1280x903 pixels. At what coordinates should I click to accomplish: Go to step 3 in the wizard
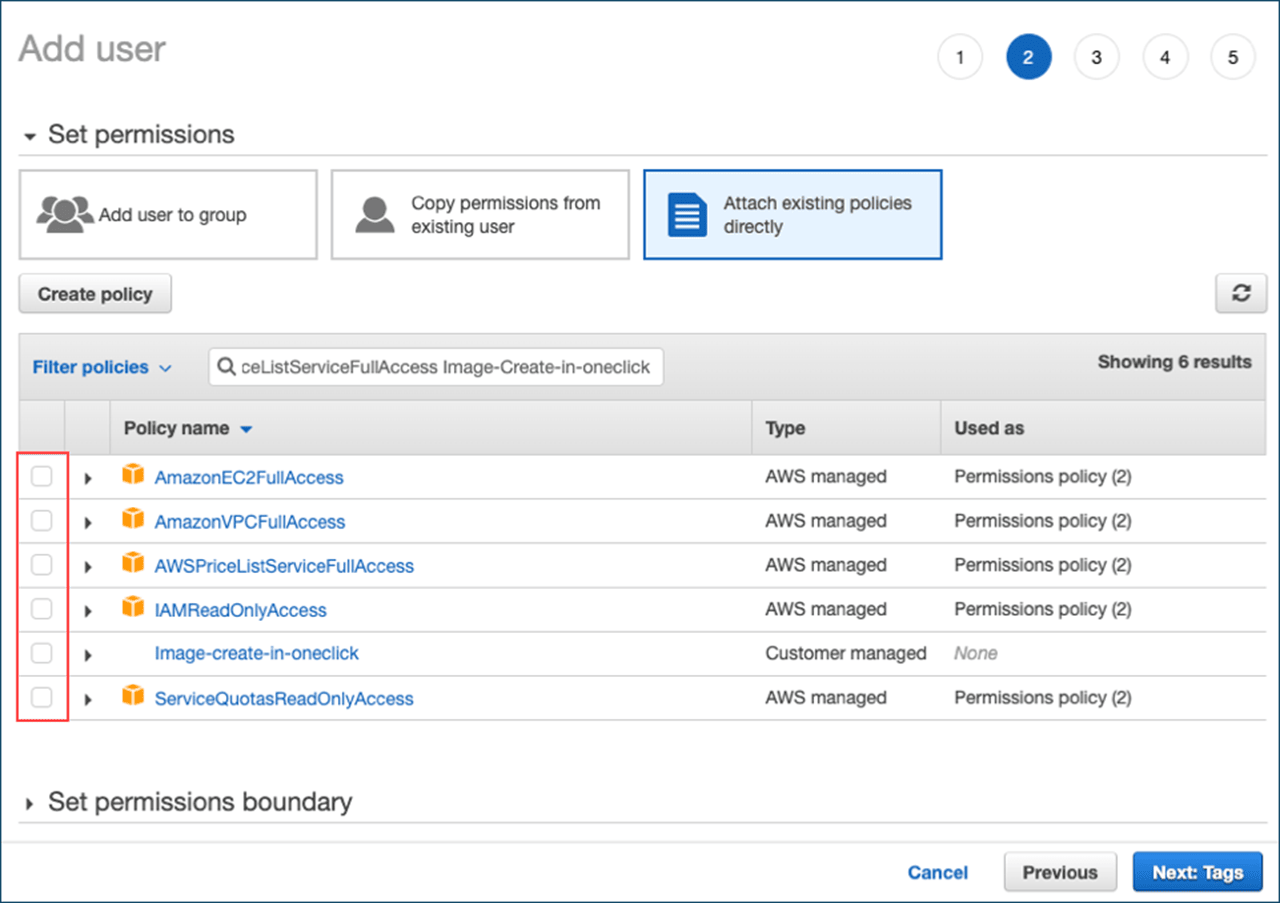pos(1096,58)
